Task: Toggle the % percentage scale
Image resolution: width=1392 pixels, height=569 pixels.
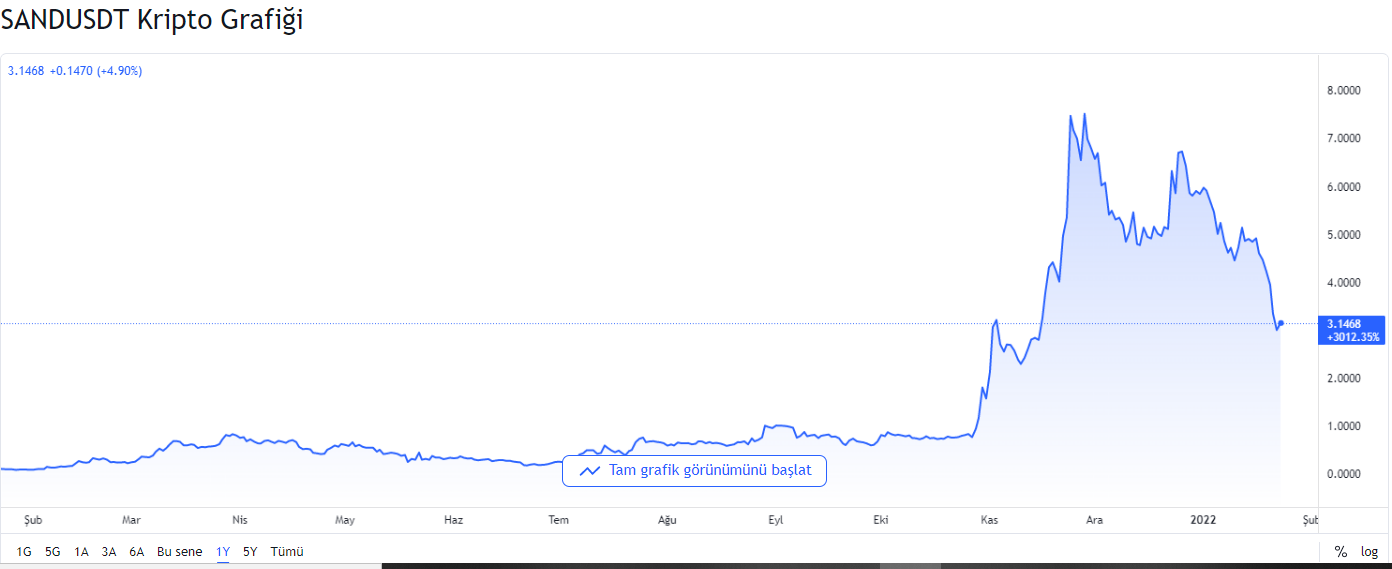Action: (x=1340, y=551)
